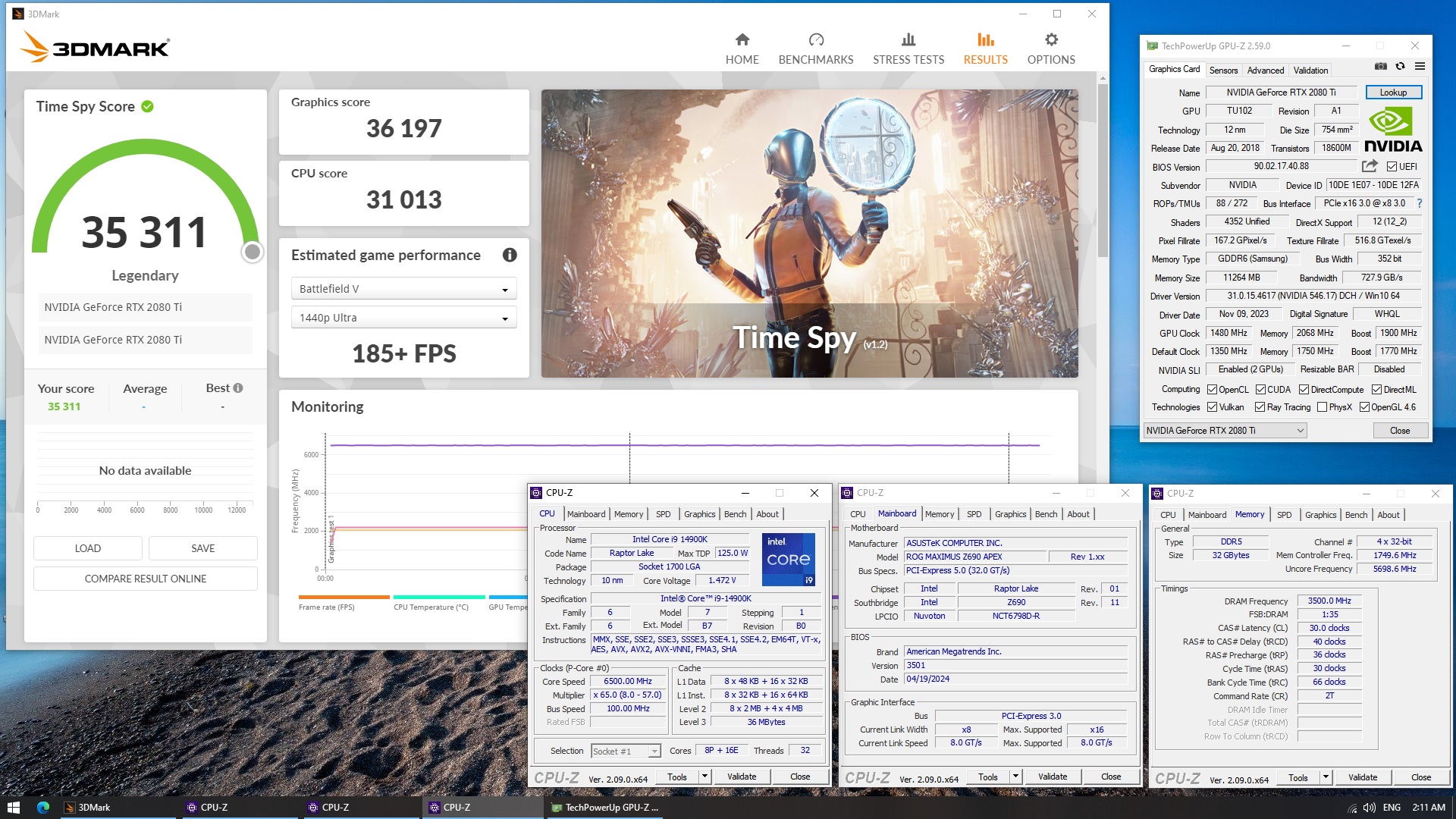This screenshot has width=1456, height=819.
Task: Click the LOAD button in 3DMark
Action: (x=88, y=548)
